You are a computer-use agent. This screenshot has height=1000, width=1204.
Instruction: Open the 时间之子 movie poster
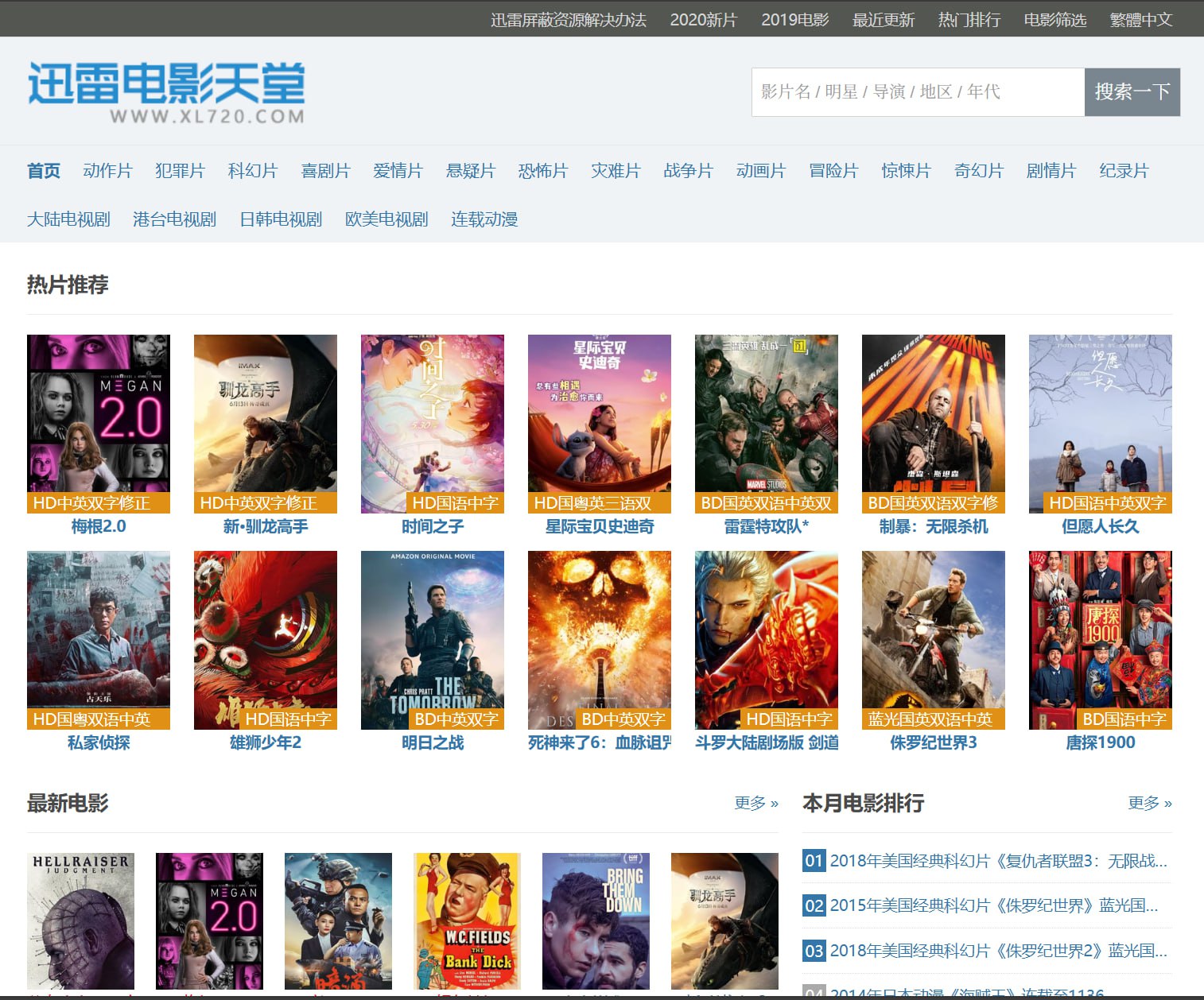point(433,424)
